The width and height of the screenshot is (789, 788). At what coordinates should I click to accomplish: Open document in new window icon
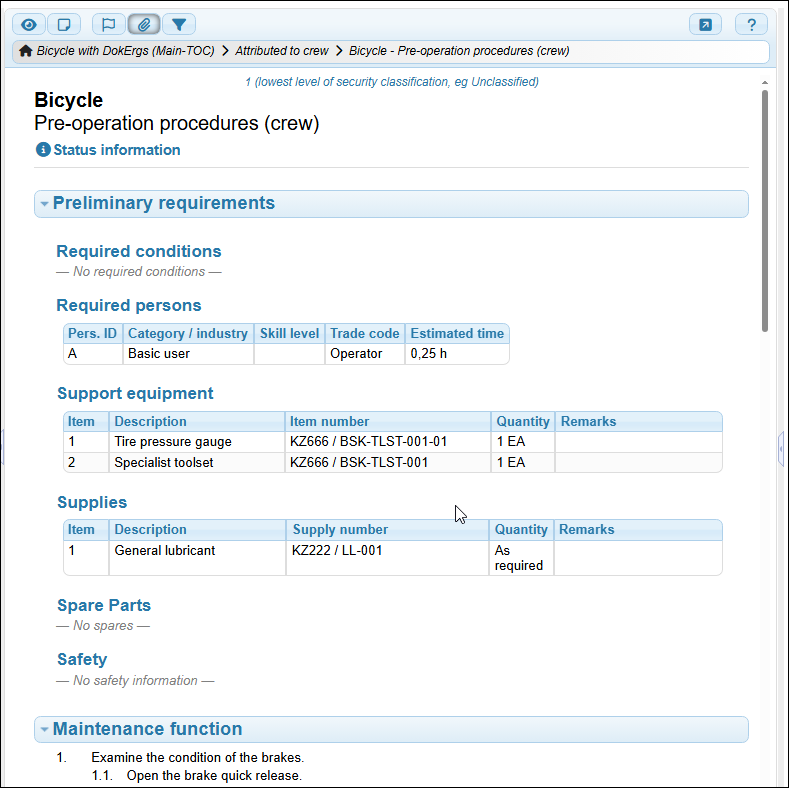(705, 25)
